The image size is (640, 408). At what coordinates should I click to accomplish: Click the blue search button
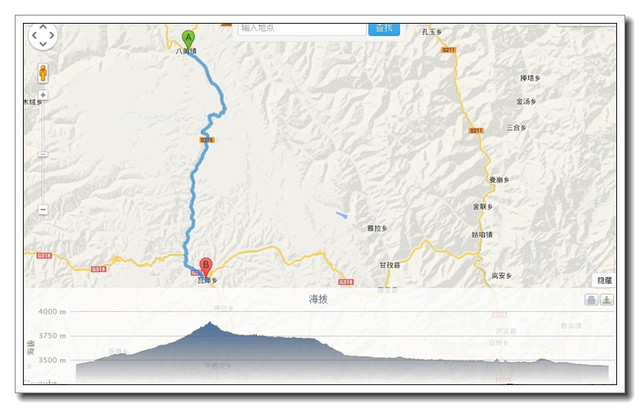click(x=384, y=29)
